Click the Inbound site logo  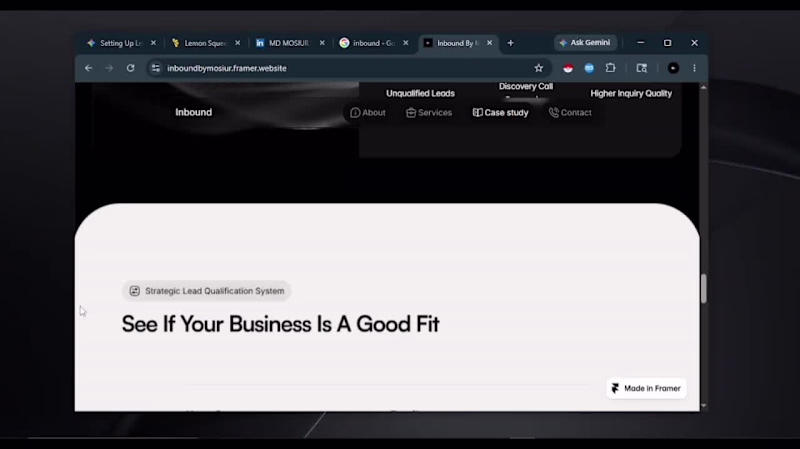193,112
